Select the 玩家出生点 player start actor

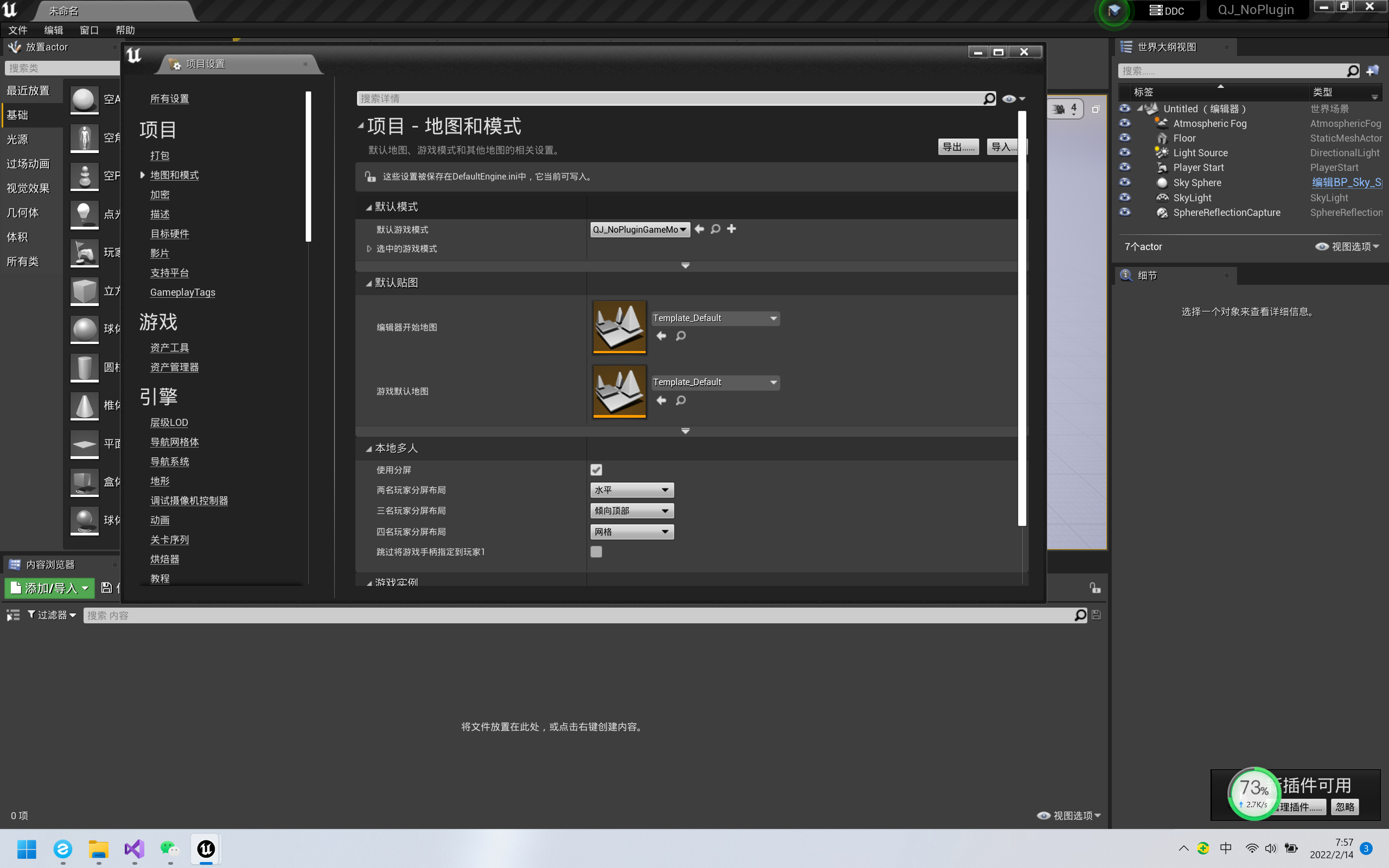pos(85,253)
